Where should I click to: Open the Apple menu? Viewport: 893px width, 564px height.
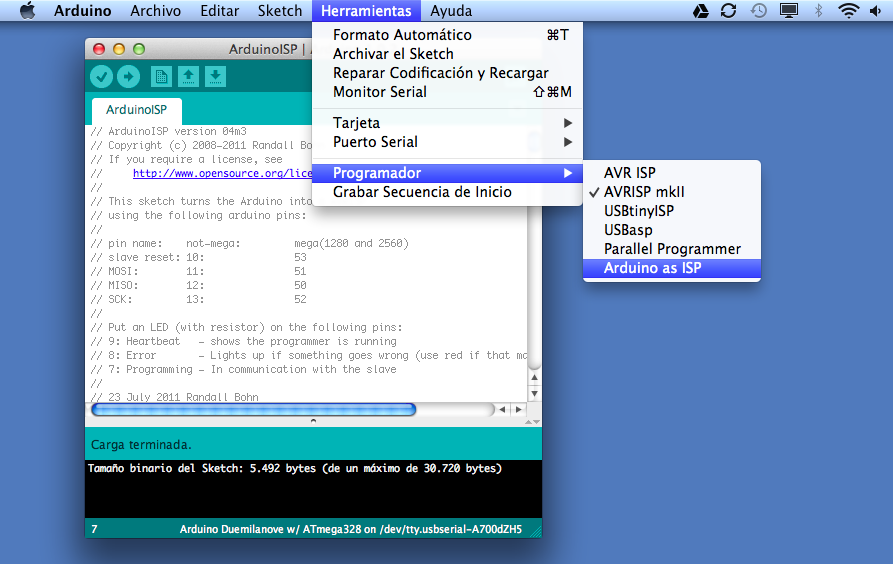click(27, 10)
